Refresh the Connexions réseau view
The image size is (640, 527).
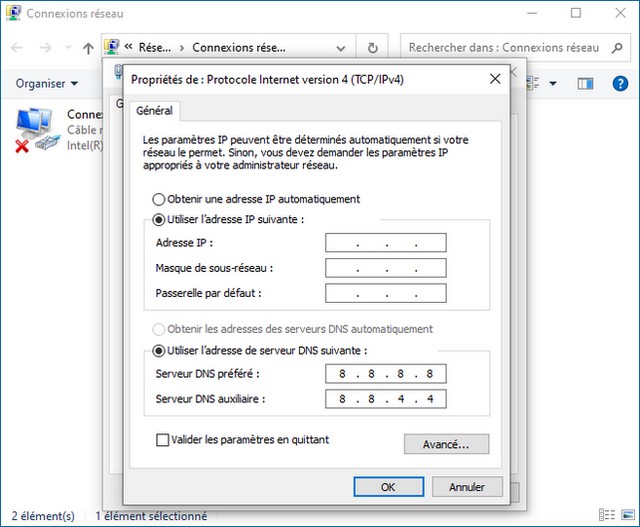(x=372, y=48)
